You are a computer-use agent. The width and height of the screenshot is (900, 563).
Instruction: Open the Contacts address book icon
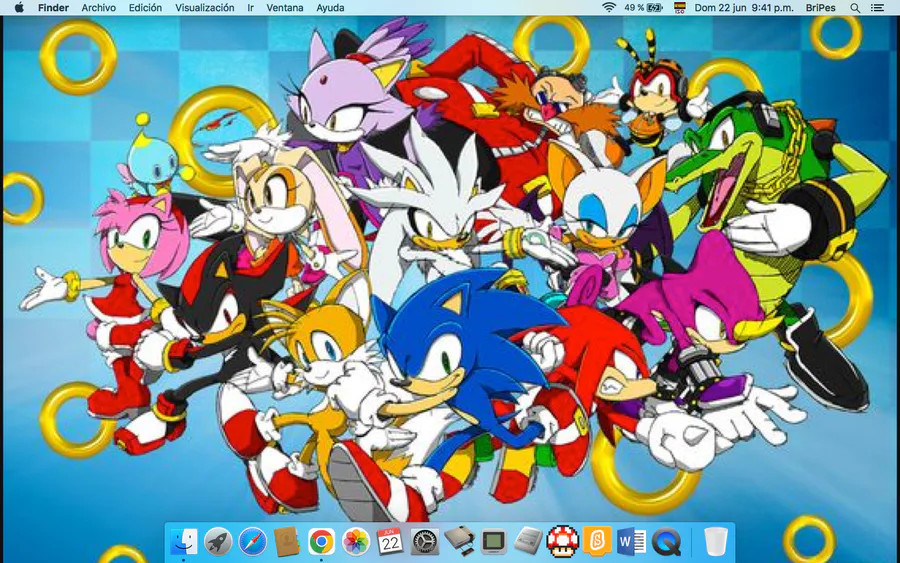coord(287,541)
